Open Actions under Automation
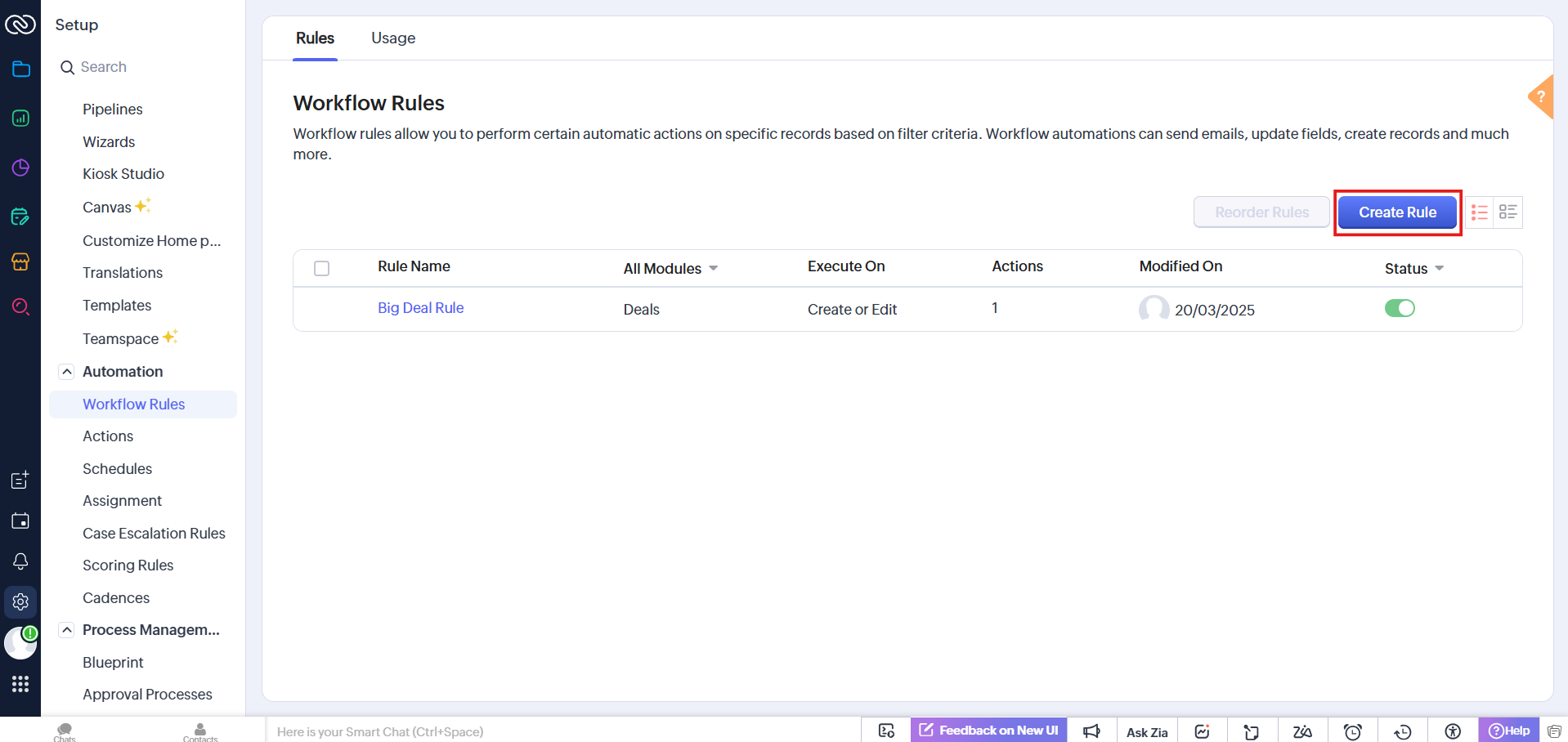 (x=108, y=436)
